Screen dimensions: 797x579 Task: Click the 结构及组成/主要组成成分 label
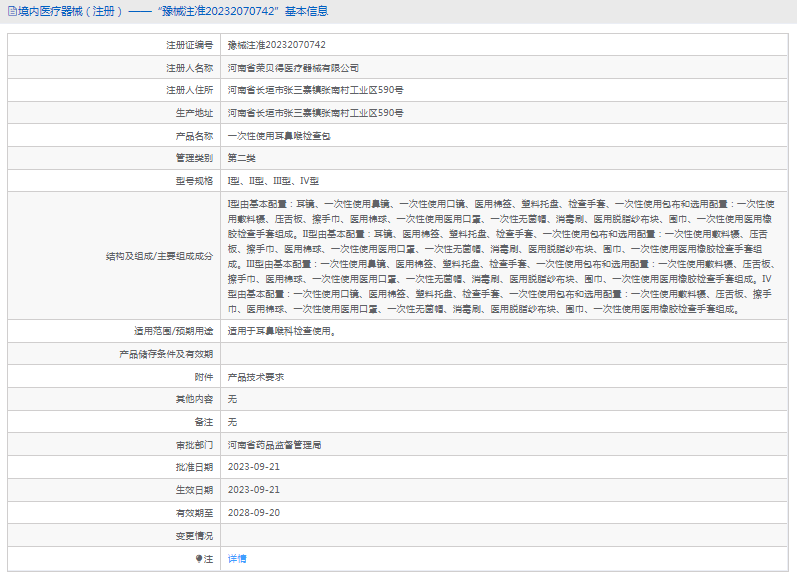point(159,256)
